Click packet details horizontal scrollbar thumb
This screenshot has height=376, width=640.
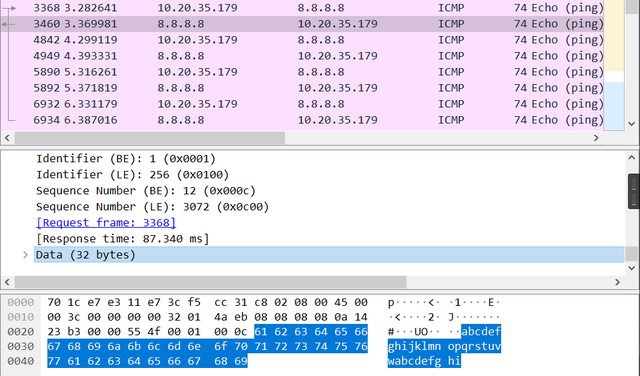point(211,282)
